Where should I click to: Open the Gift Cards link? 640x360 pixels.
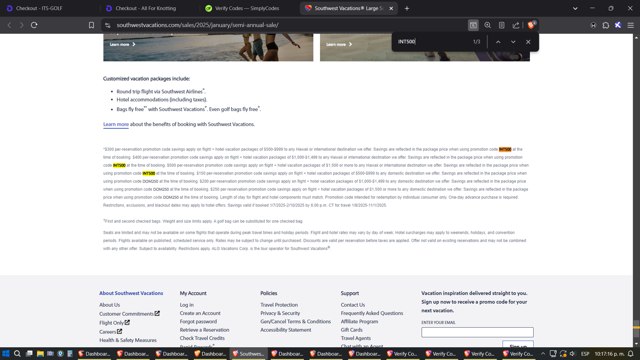point(351,330)
